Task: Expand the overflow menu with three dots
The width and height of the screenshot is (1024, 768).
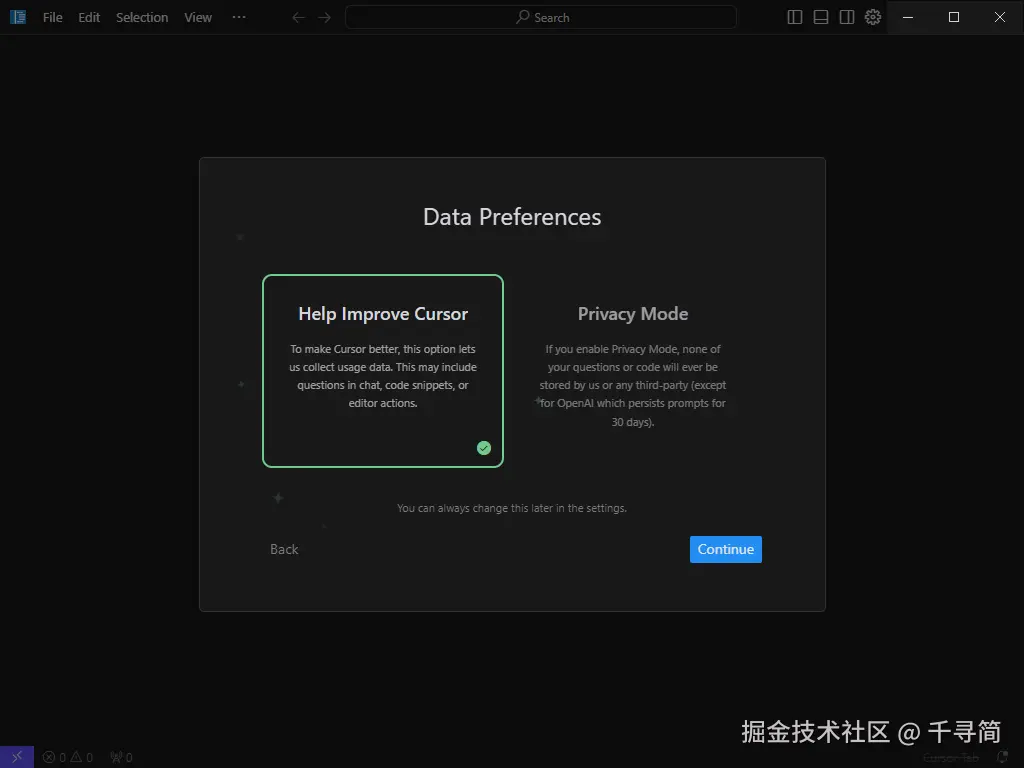Action: coord(239,18)
